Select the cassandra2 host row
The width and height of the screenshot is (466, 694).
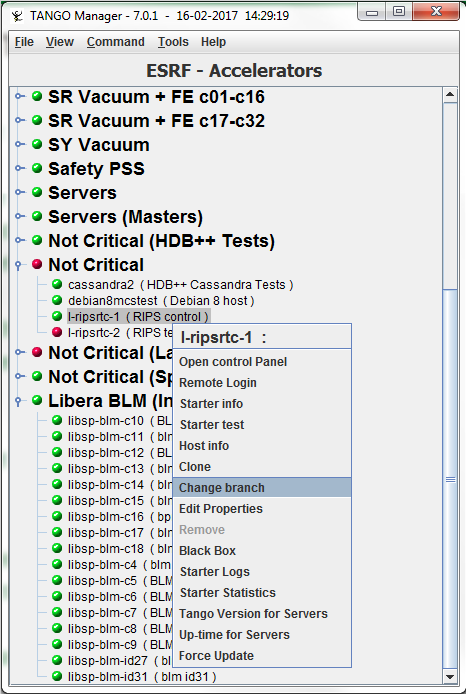[x=180, y=285]
